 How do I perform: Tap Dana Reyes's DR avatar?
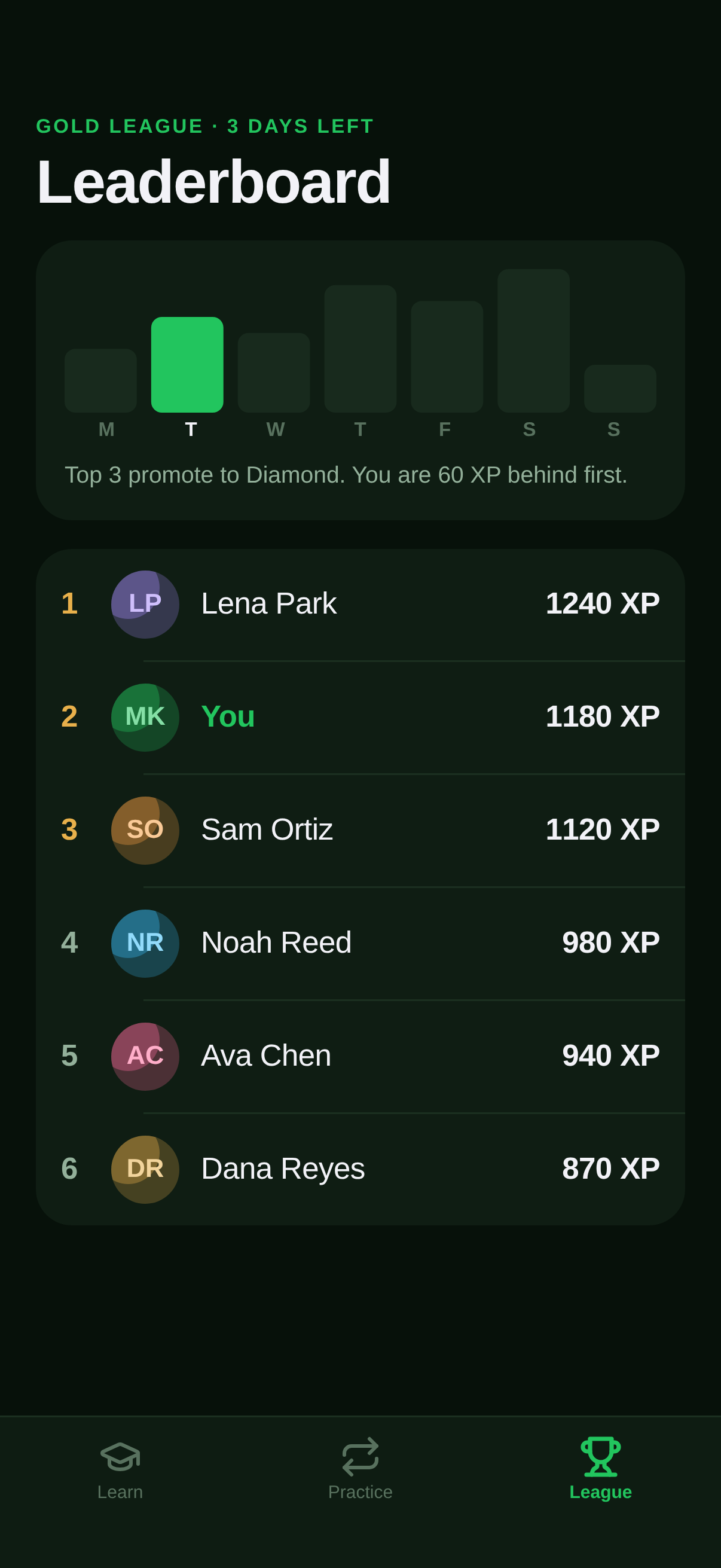pyautogui.click(x=145, y=1170)
